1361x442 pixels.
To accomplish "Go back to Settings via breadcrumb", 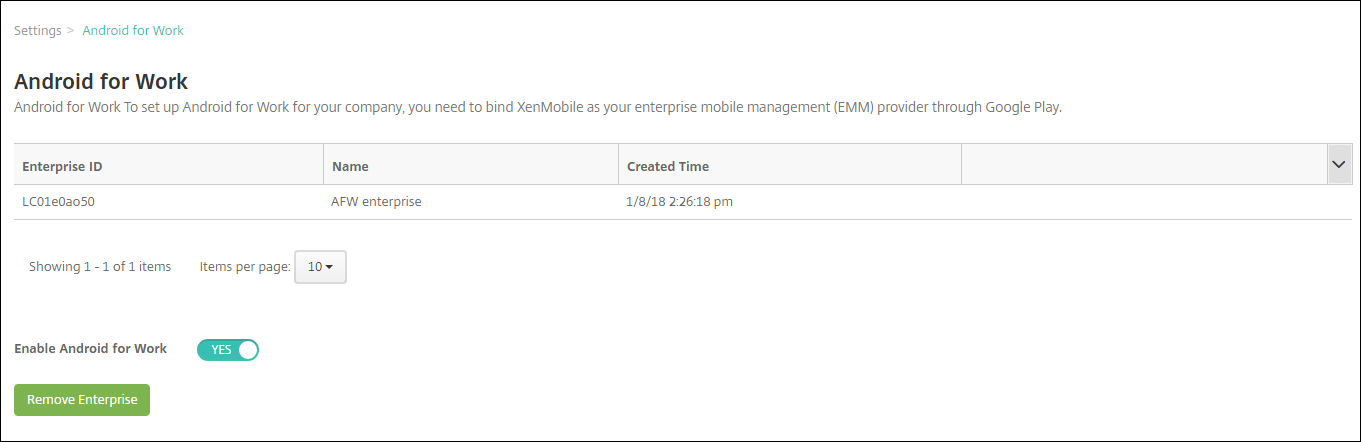I will tap(37, 31).
